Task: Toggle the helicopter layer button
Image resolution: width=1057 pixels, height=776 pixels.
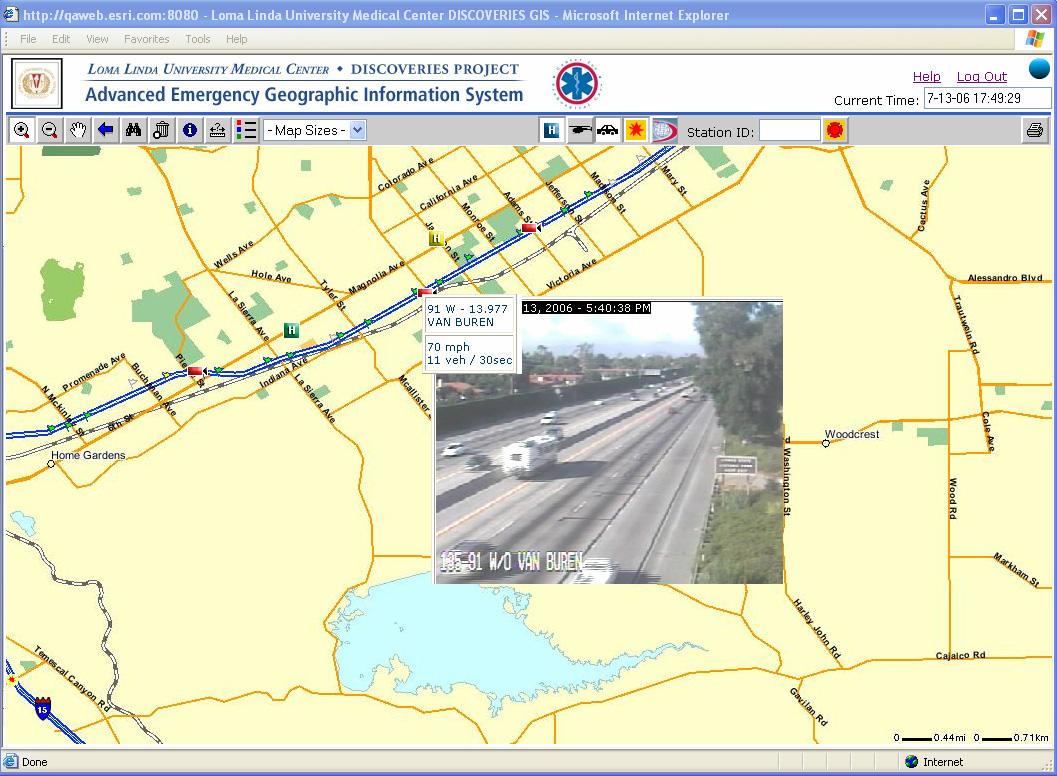Action: (579, 130)
